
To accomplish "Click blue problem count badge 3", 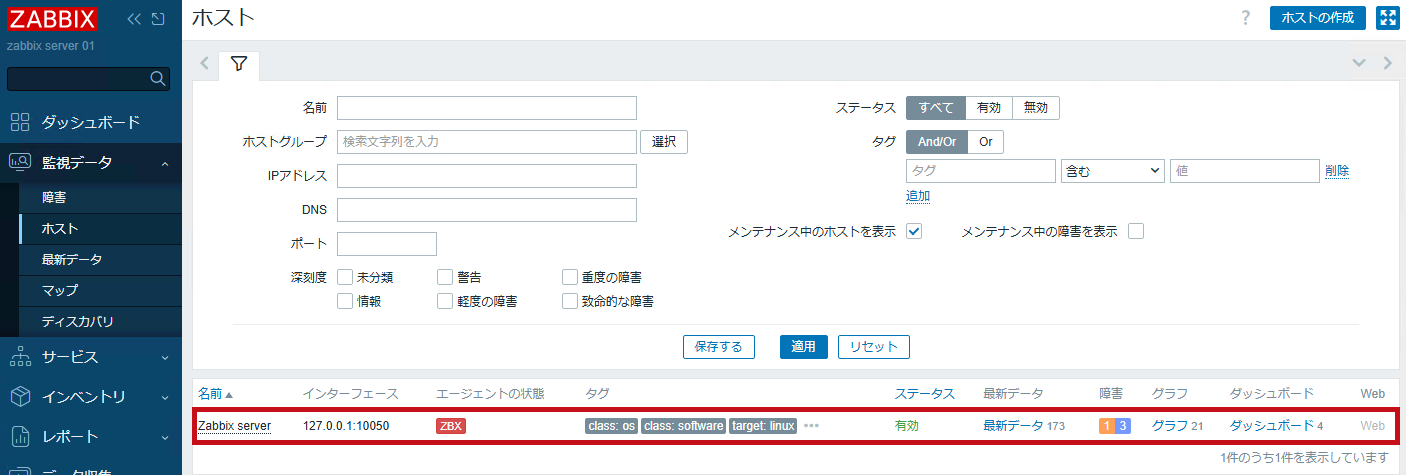I will coord(1123,426).
